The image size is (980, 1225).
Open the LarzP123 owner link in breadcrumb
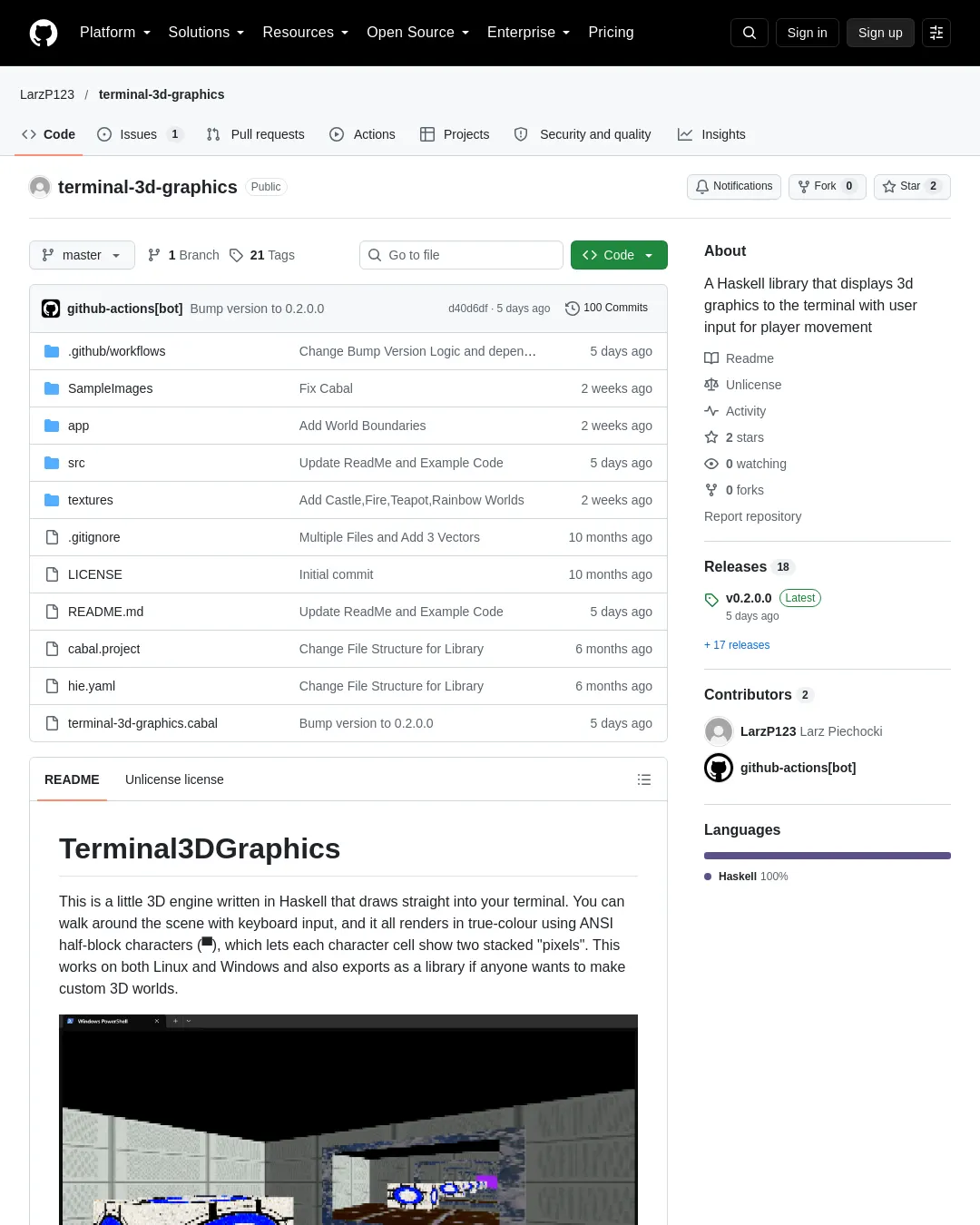coord(47,94)
